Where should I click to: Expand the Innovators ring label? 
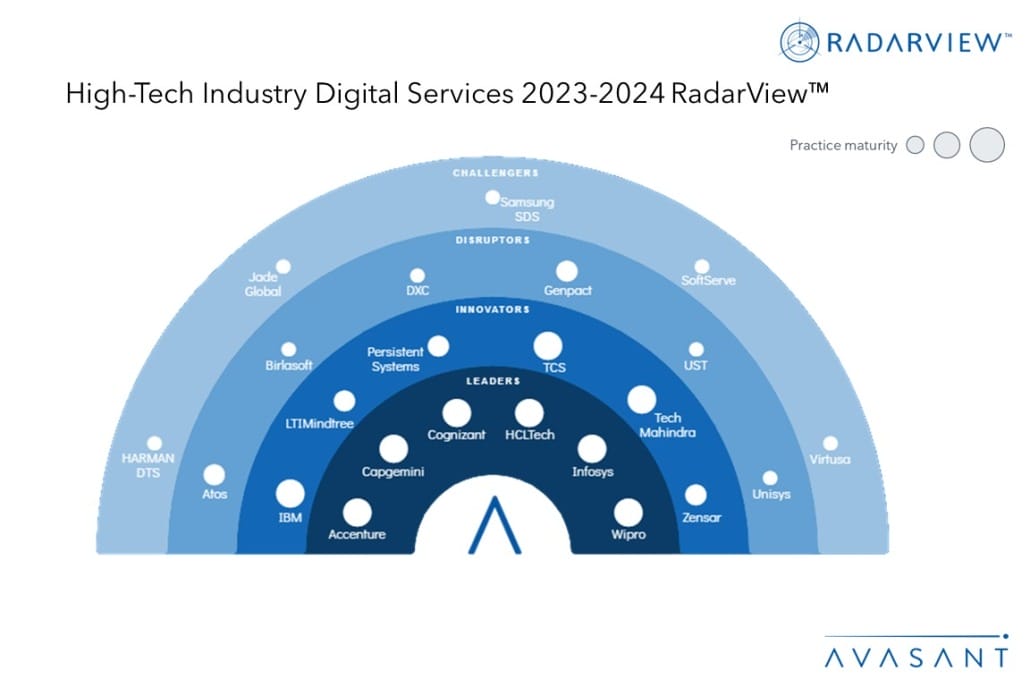tap(494, 310)
